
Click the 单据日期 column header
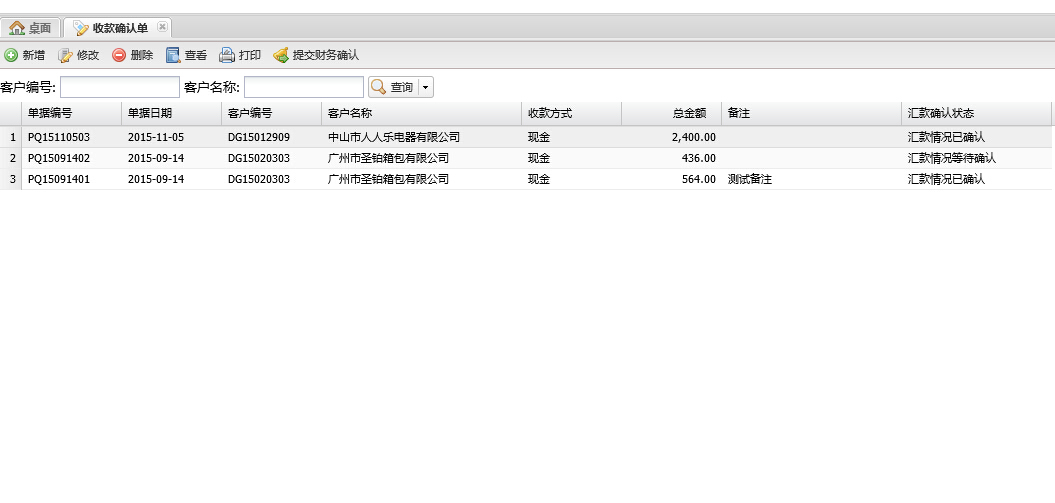tap(170, 113)
